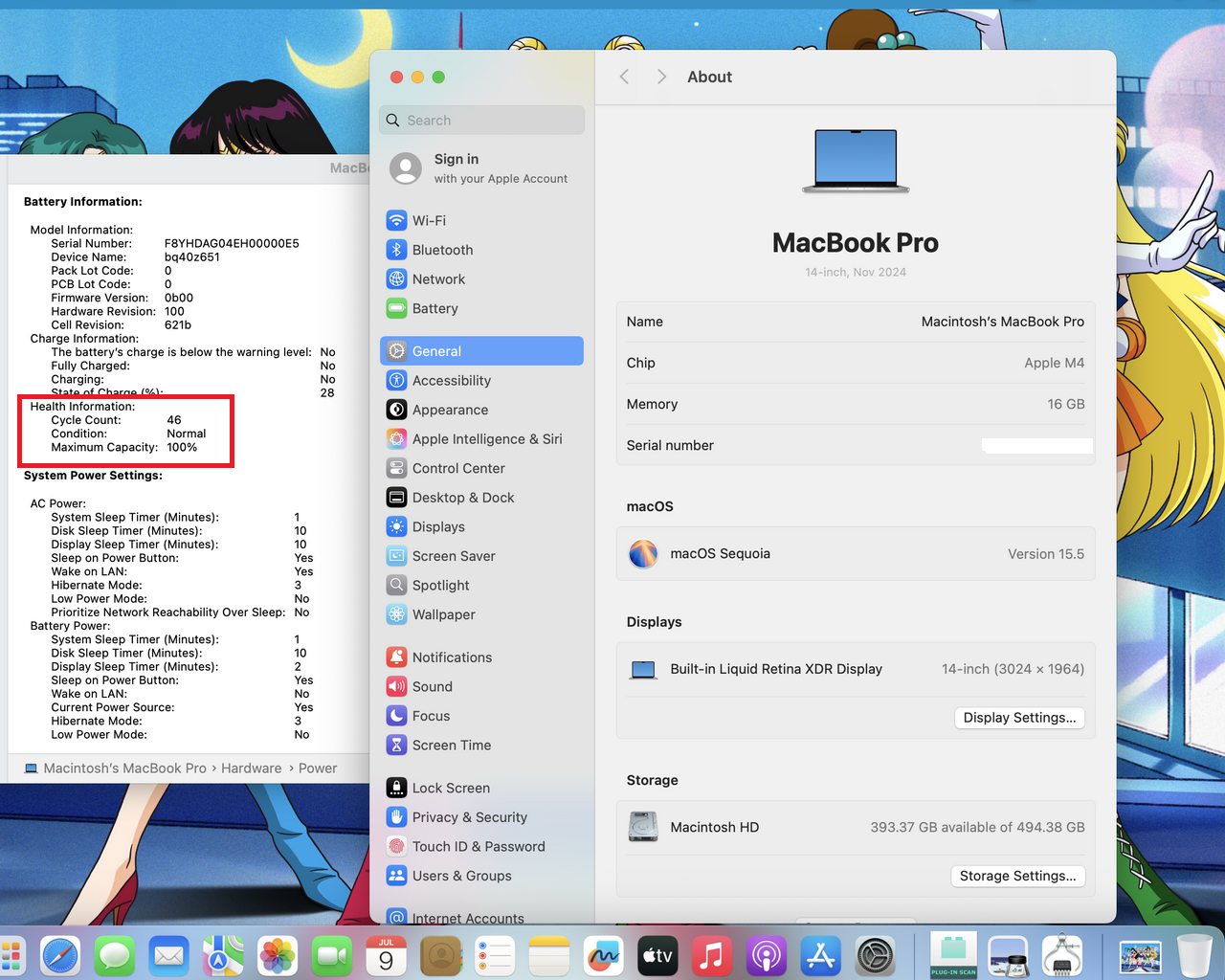Screen dimensions: 1225x980
Task: Open Internet Accounts in the sidebar
Action: click(481, 918)
